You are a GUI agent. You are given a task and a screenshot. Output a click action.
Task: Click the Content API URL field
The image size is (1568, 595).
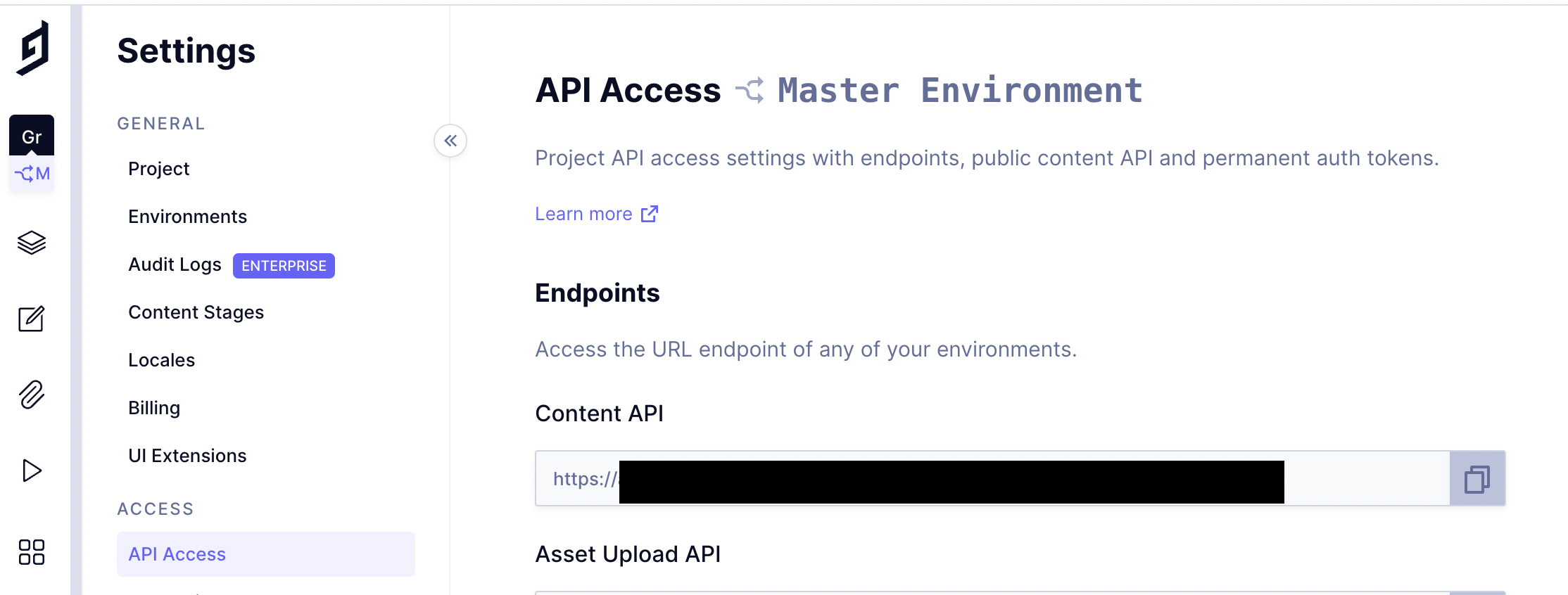point(992,478)
